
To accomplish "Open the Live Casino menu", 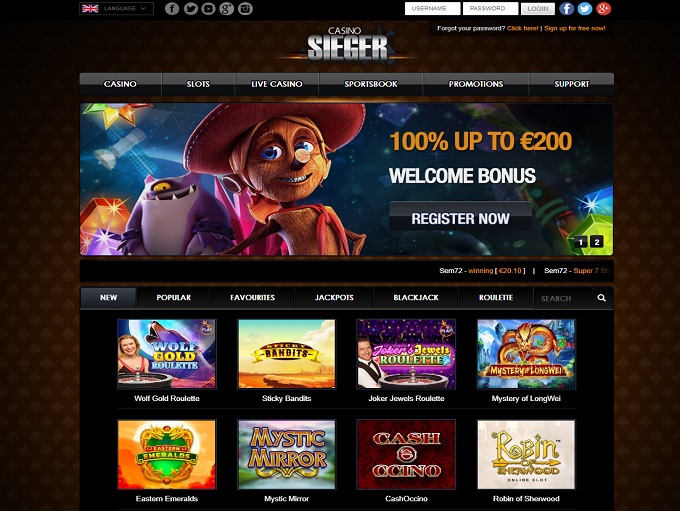I will tap(277, 84).
